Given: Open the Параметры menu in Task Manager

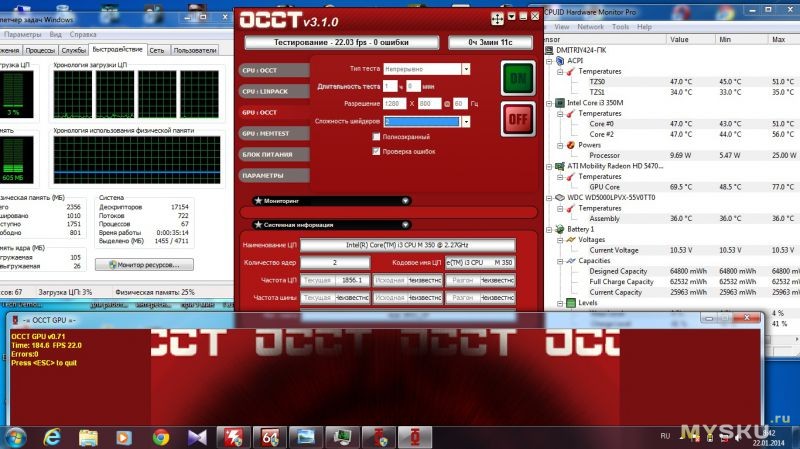Looking at the screenshot, I should 22,34.
